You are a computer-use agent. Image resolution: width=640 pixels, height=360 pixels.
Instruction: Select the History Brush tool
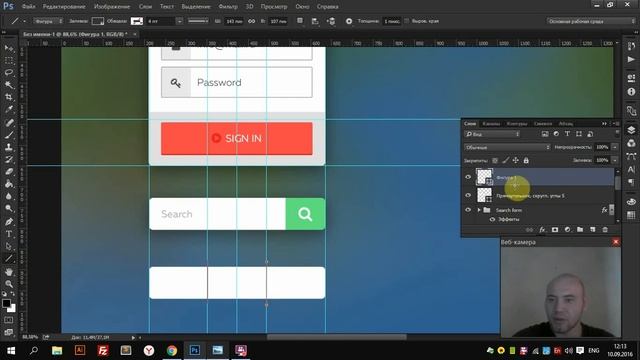click(x=9, y=160)
